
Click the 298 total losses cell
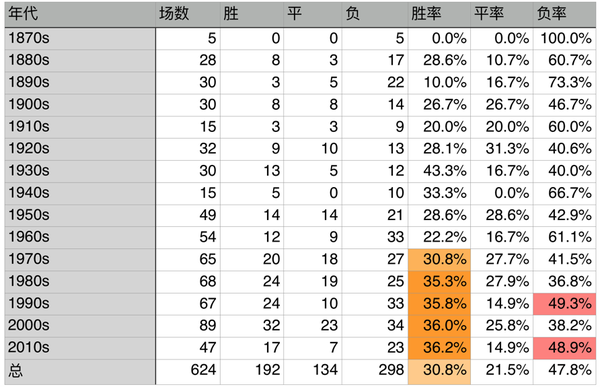pyautogui.click(x=375, y=371)
